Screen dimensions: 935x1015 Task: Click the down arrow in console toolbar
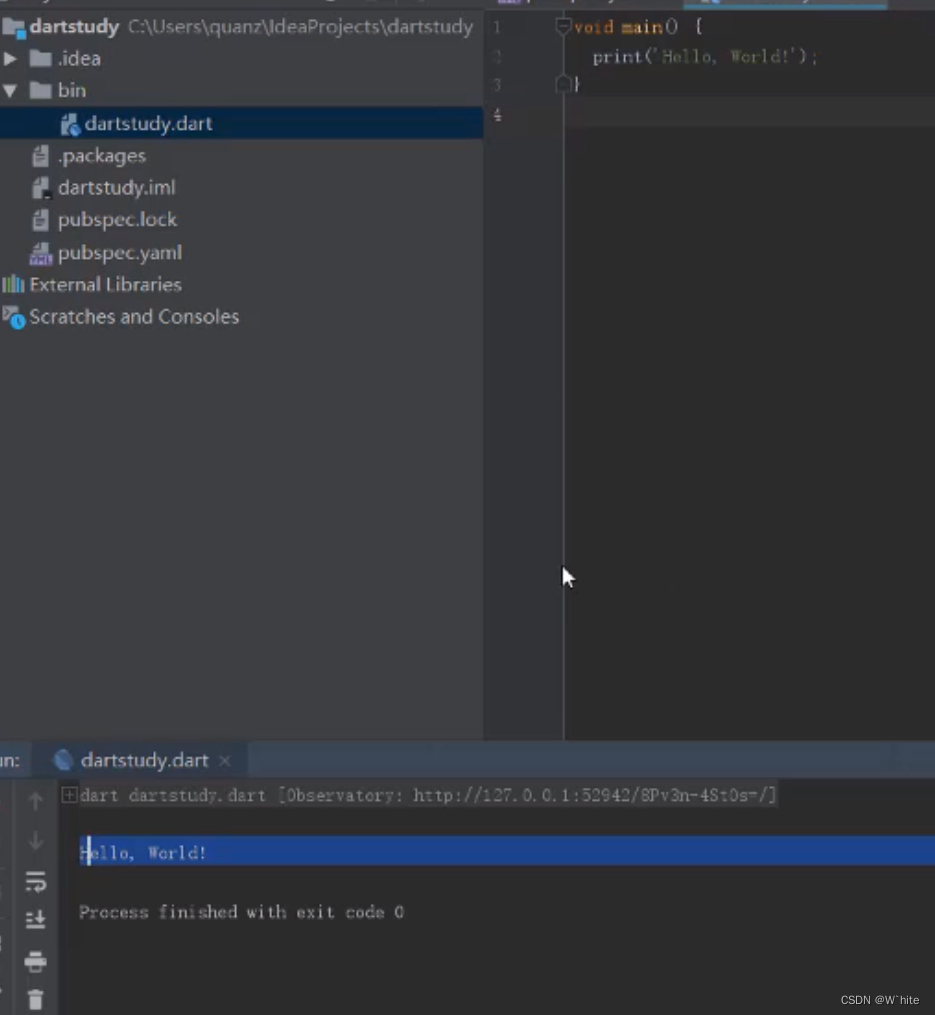35,840
